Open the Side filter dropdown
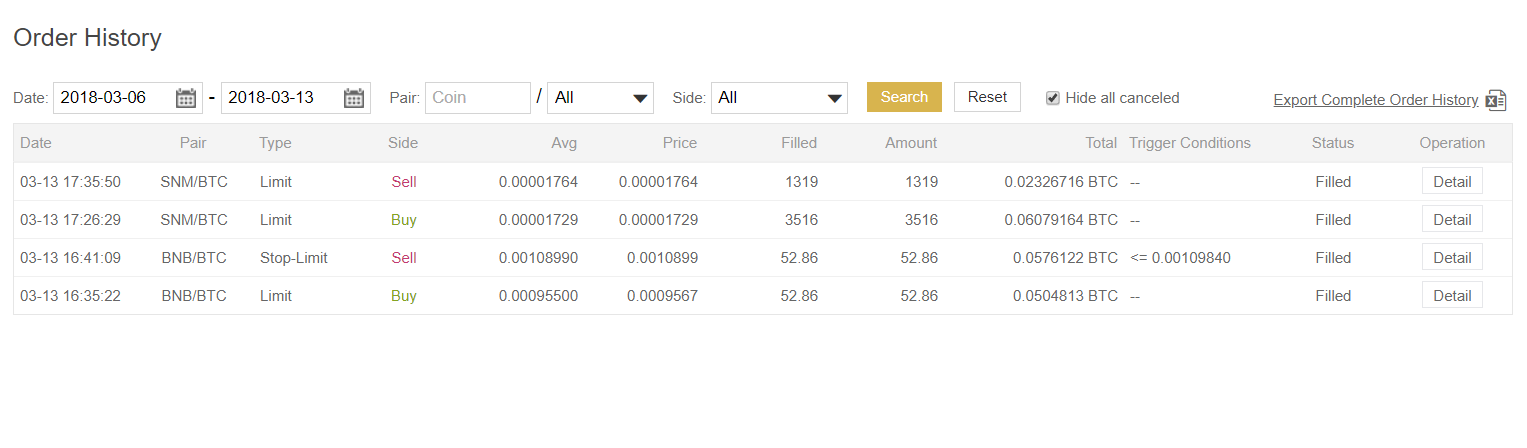Image resolution: width=1527 pixels, height=448 pixels. tap(779, 98)
